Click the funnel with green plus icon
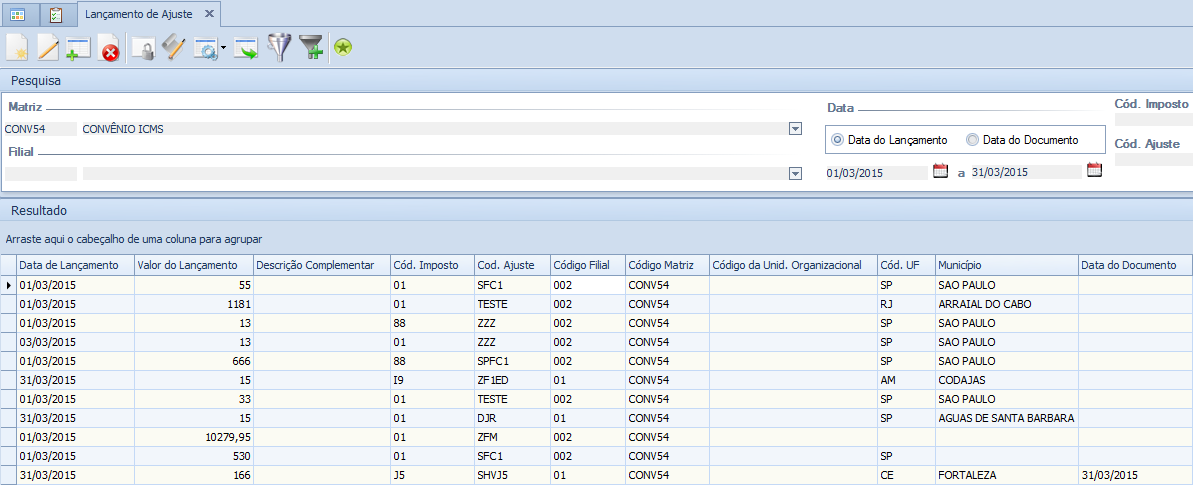The width and height of the screenshot is (1193, 485). click(x=311, y=48)
